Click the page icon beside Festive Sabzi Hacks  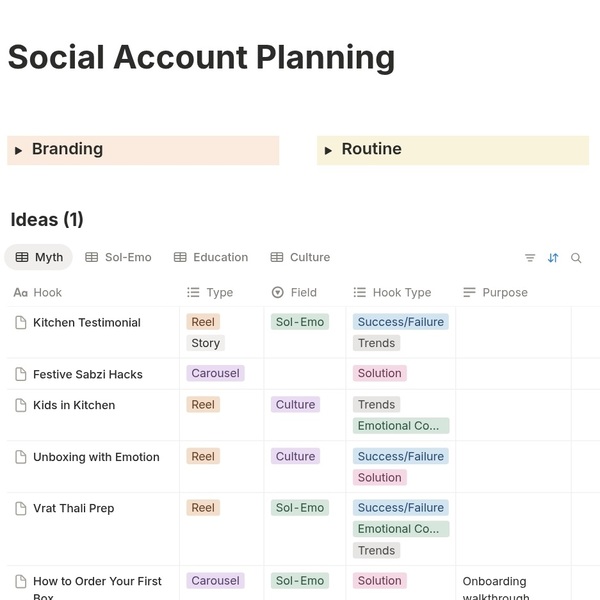click(20, 374)
